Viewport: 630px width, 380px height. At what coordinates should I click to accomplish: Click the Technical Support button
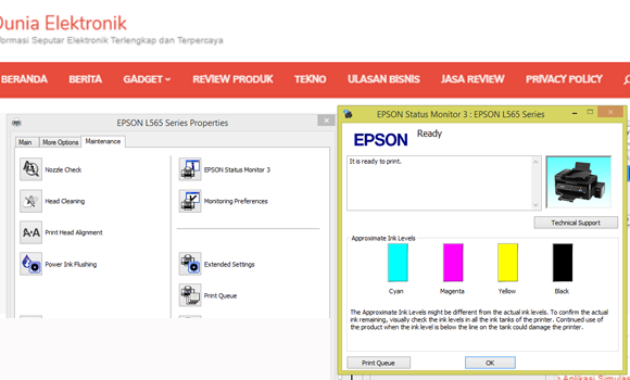(576, 223)
